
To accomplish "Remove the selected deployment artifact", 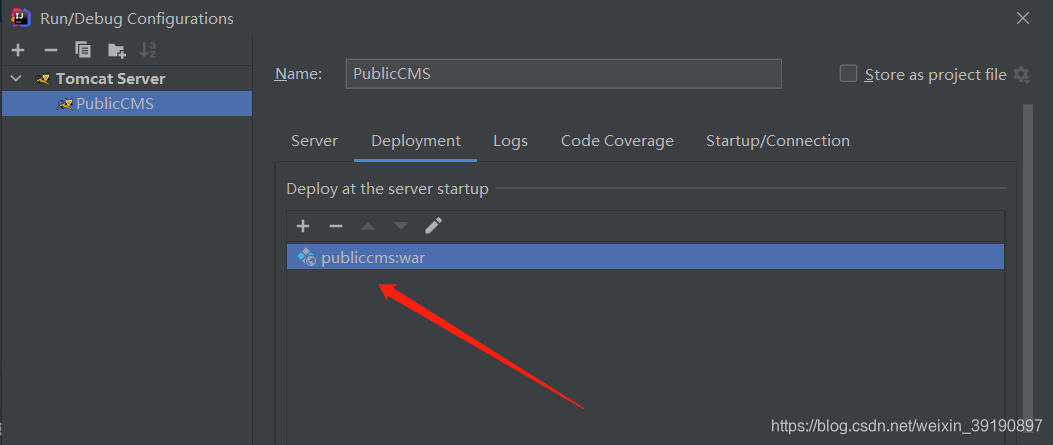I will [336, 226].
